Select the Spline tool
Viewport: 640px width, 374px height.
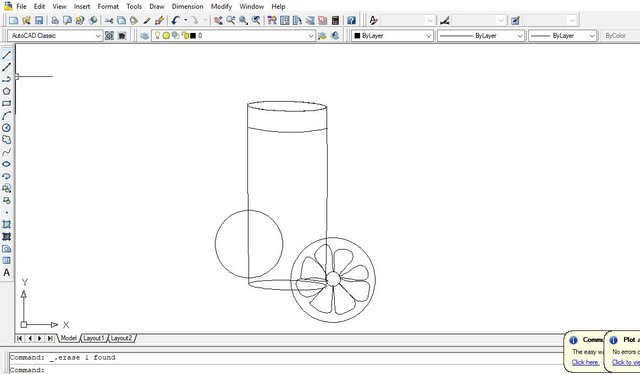pyautogui.click(x=7, y=152)
